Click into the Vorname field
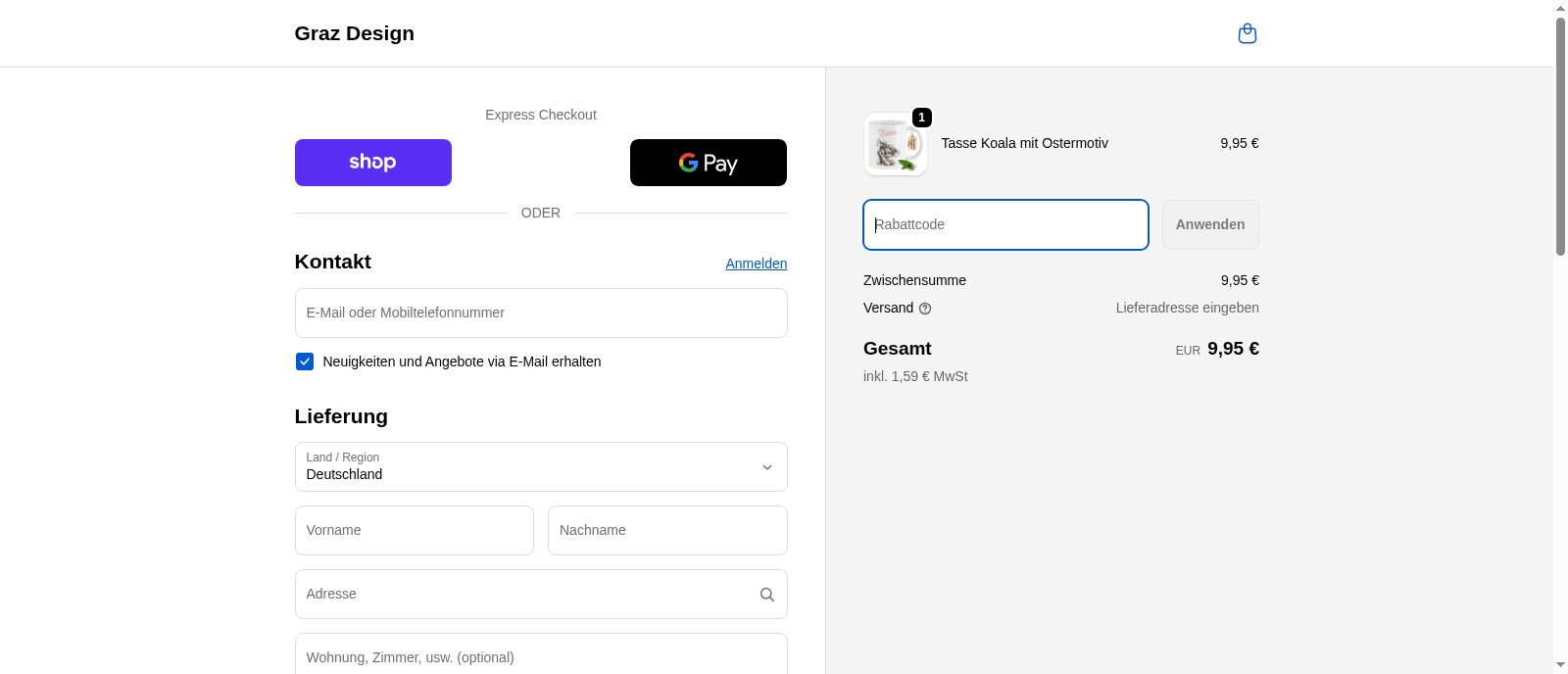 pyautogui.click(x=414, y=531)
